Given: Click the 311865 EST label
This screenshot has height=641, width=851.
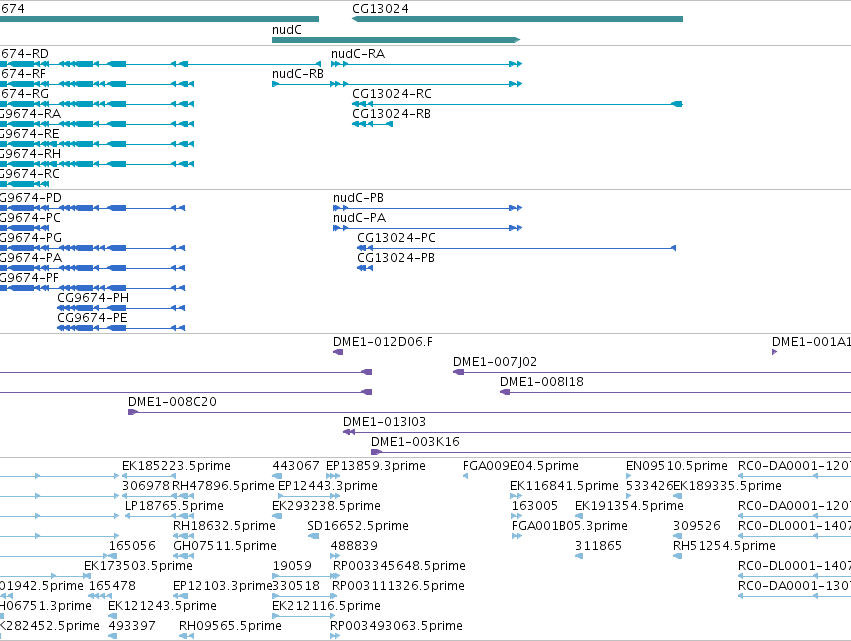Looking at the screenshot, I should click(598, 546).
